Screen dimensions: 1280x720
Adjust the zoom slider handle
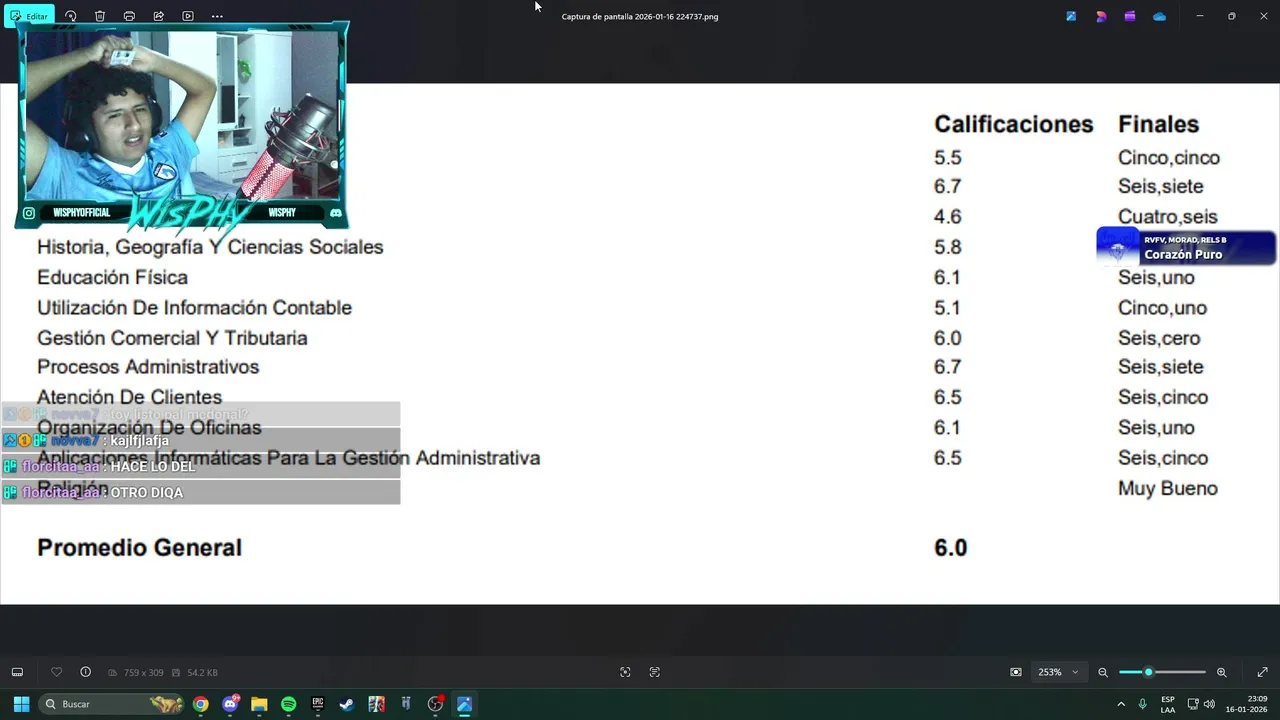(x=1148, y=672)
